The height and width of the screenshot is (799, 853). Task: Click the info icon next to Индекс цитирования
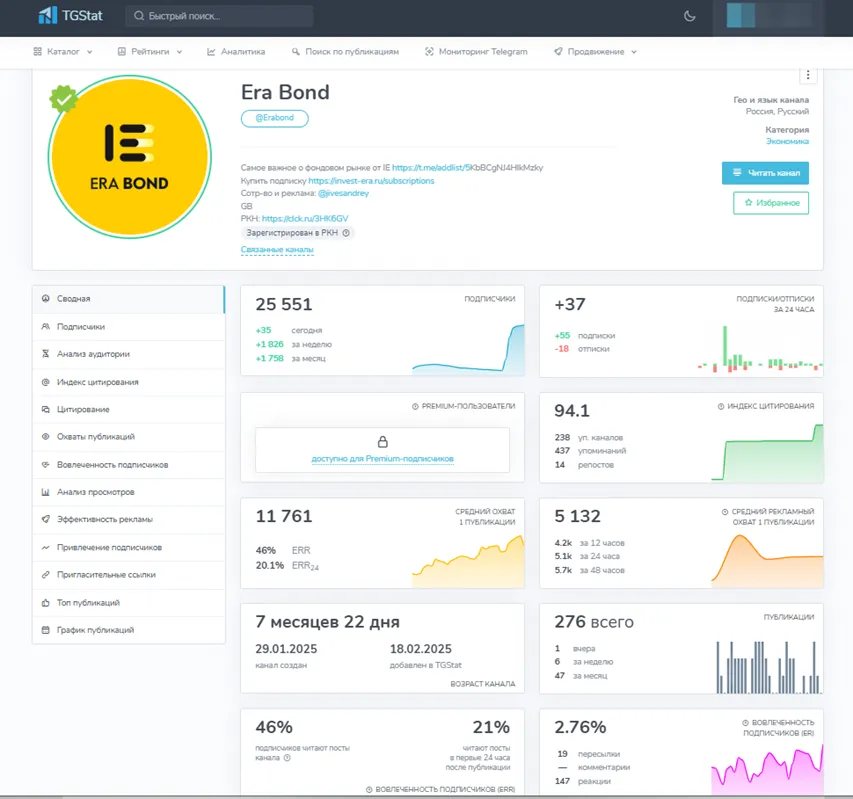click(x=721, y=406)
